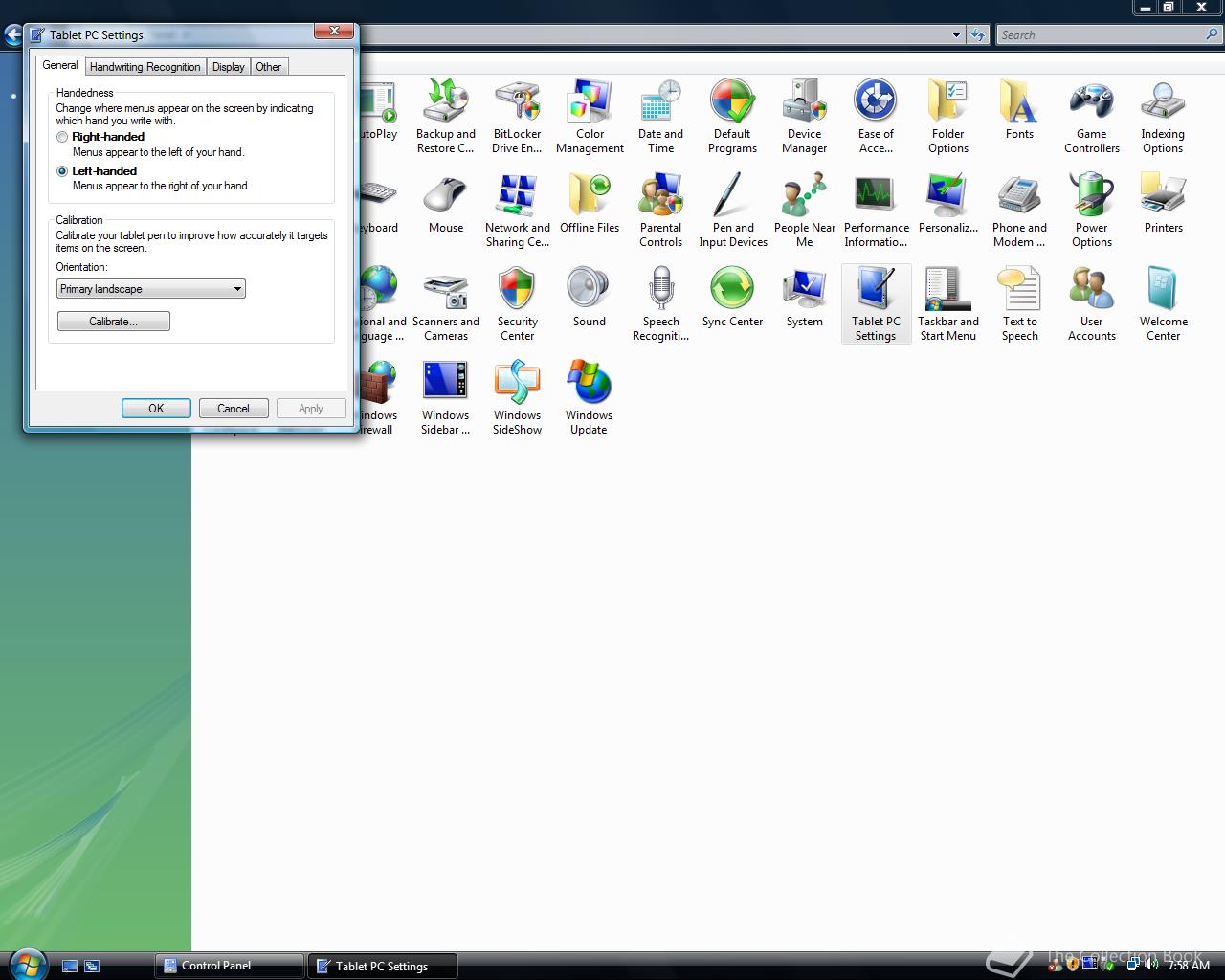Open User Accounts icon
Image resolution: width=1225 pixels, height=980 pixels.
(1092, 304)
